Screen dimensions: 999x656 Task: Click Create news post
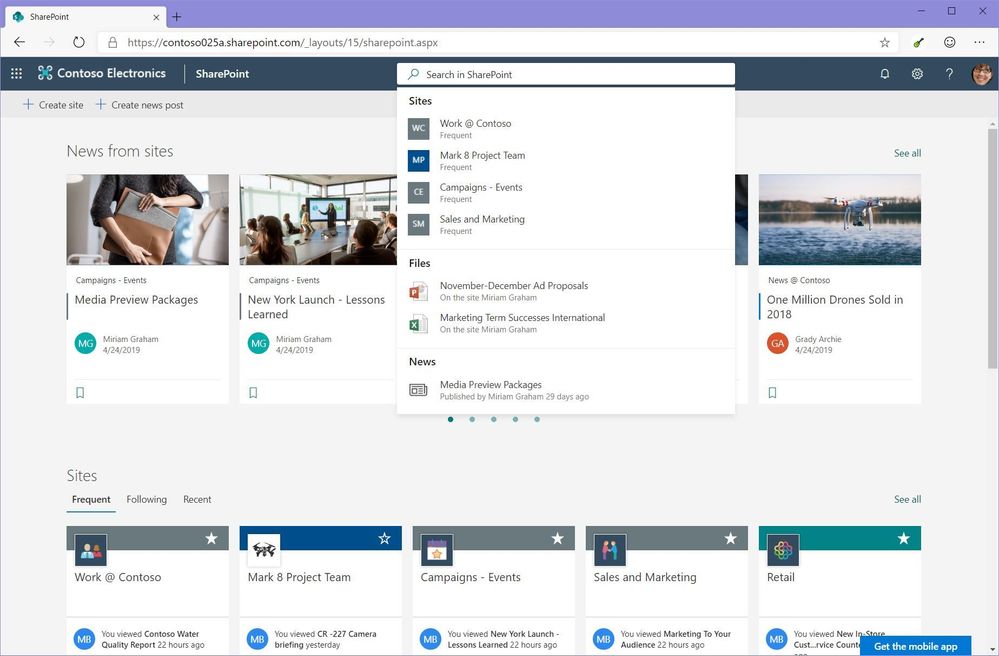point(140,104)
